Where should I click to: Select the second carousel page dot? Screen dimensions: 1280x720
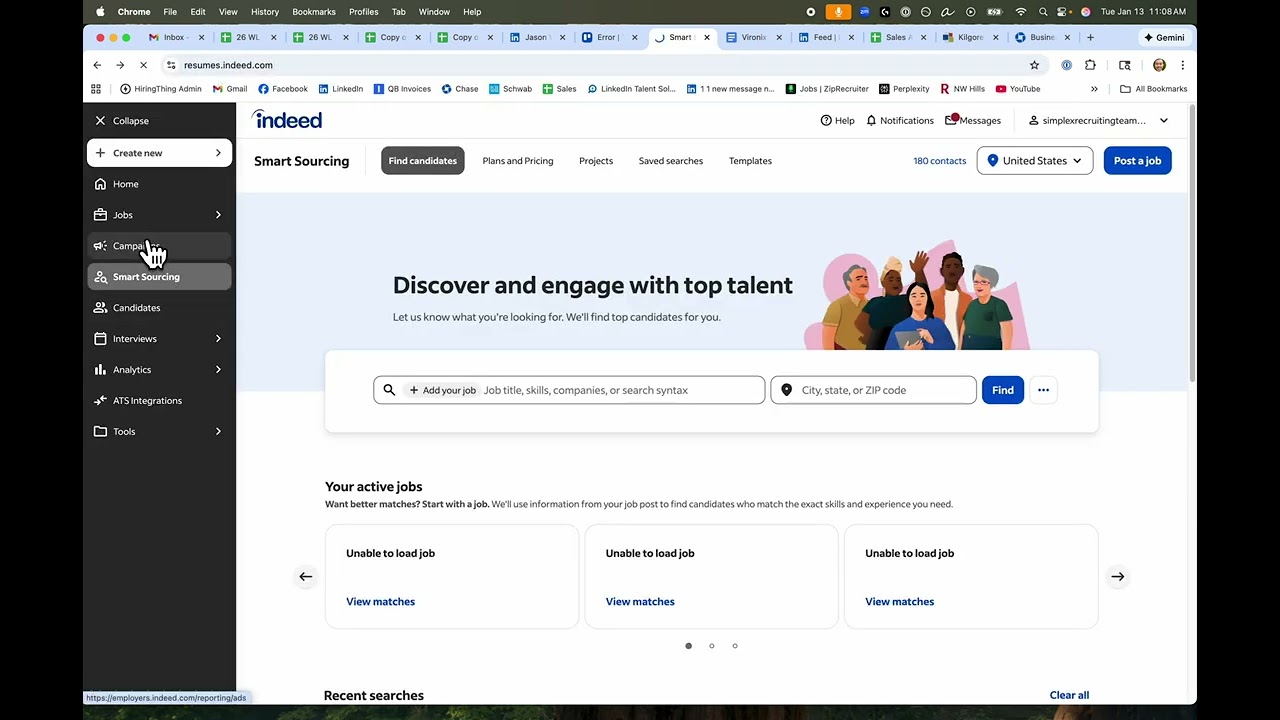coord(712,646)
